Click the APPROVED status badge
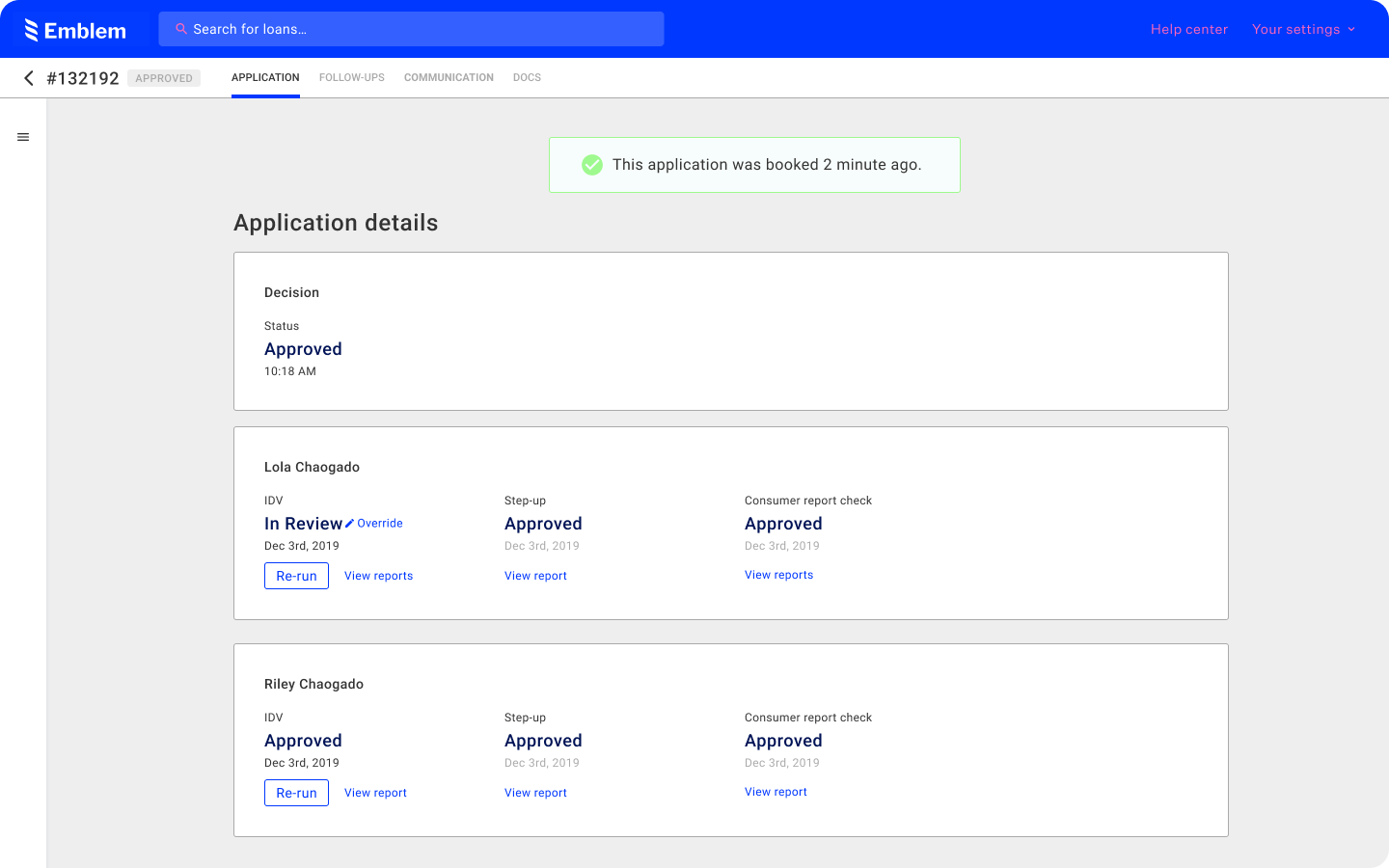This screenshot has width=1389, height=868. 164,78
